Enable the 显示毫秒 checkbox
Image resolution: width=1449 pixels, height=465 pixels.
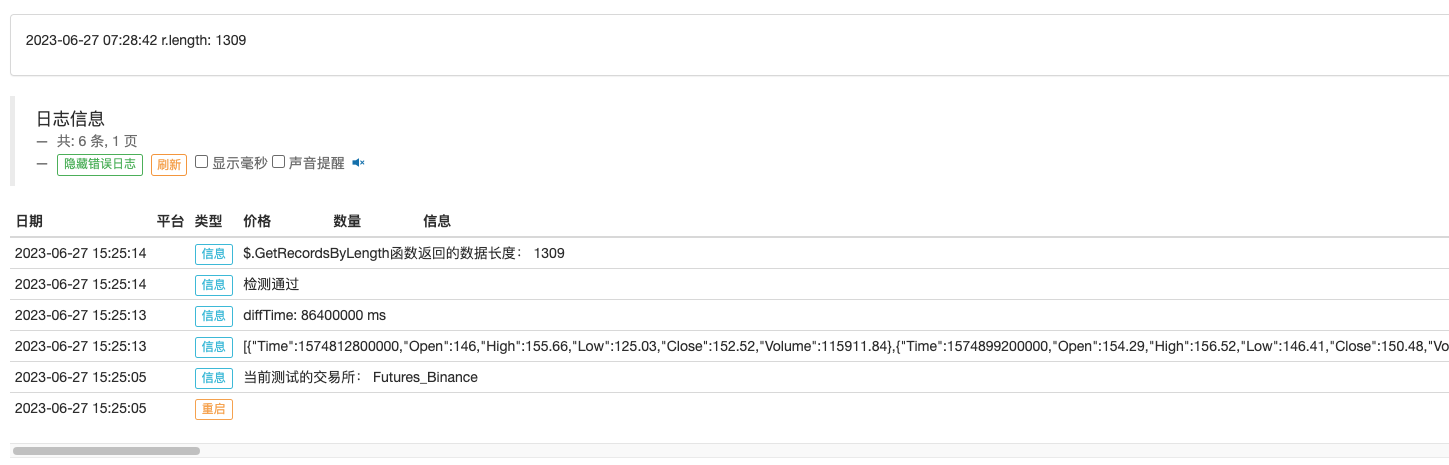[201, 162]
